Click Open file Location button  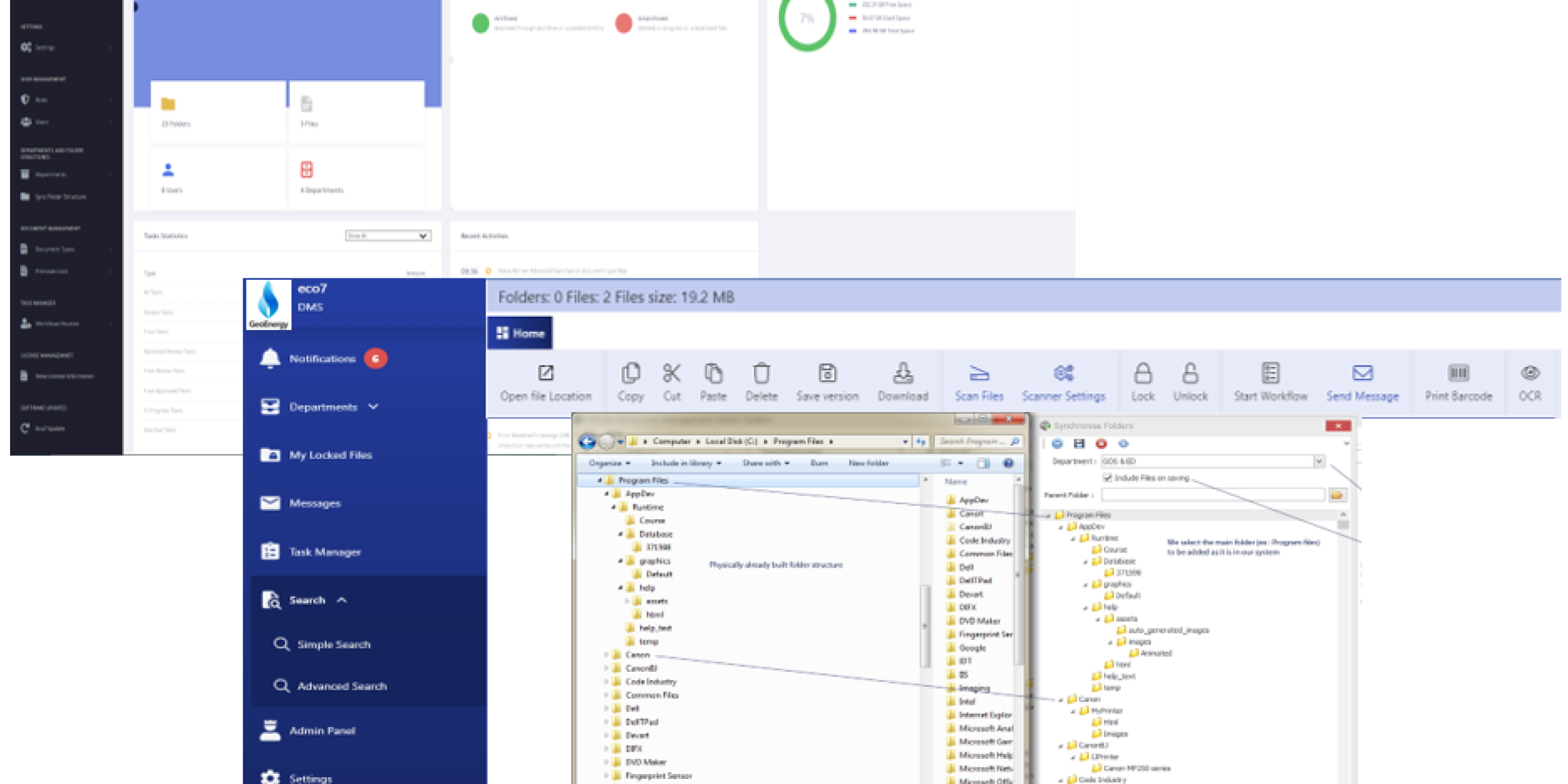coord(546,382)
